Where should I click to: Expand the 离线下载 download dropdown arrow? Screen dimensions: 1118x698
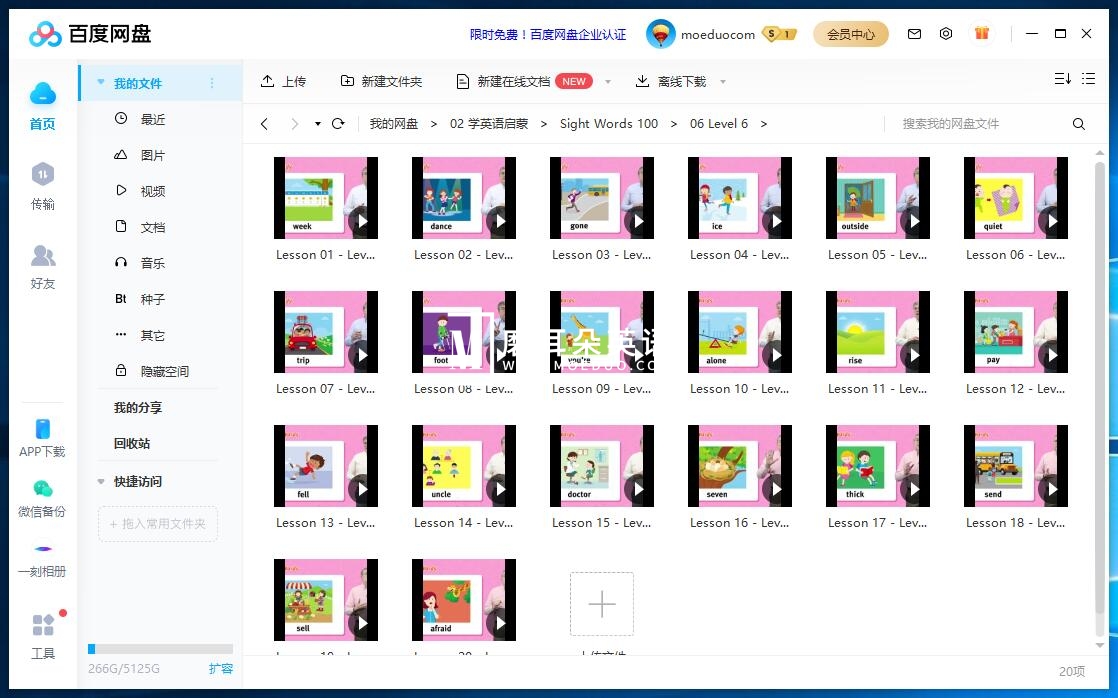[723, 82]
